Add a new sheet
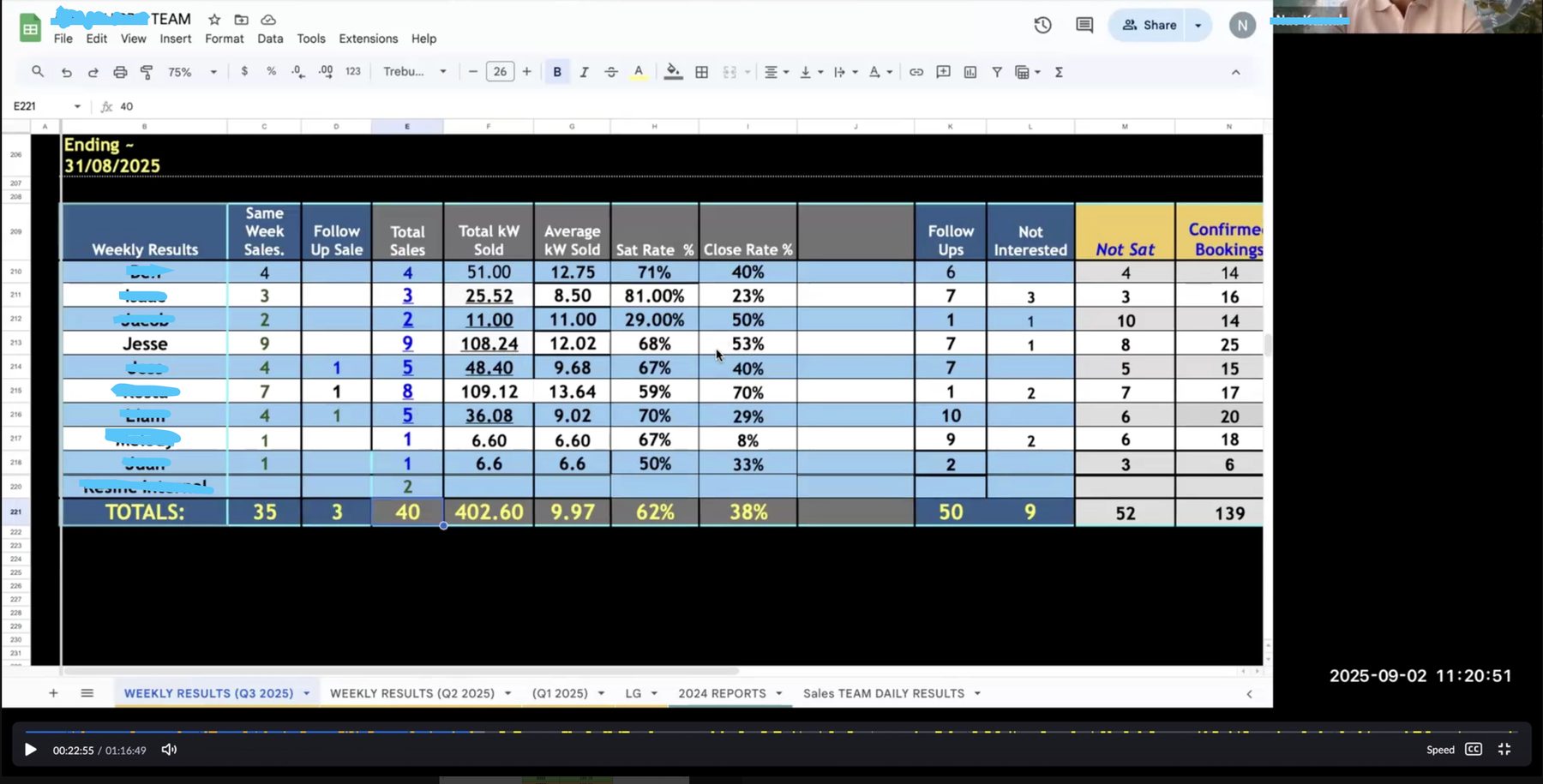The width and height of the screenshot is (1543, 784). pos(53,692)
